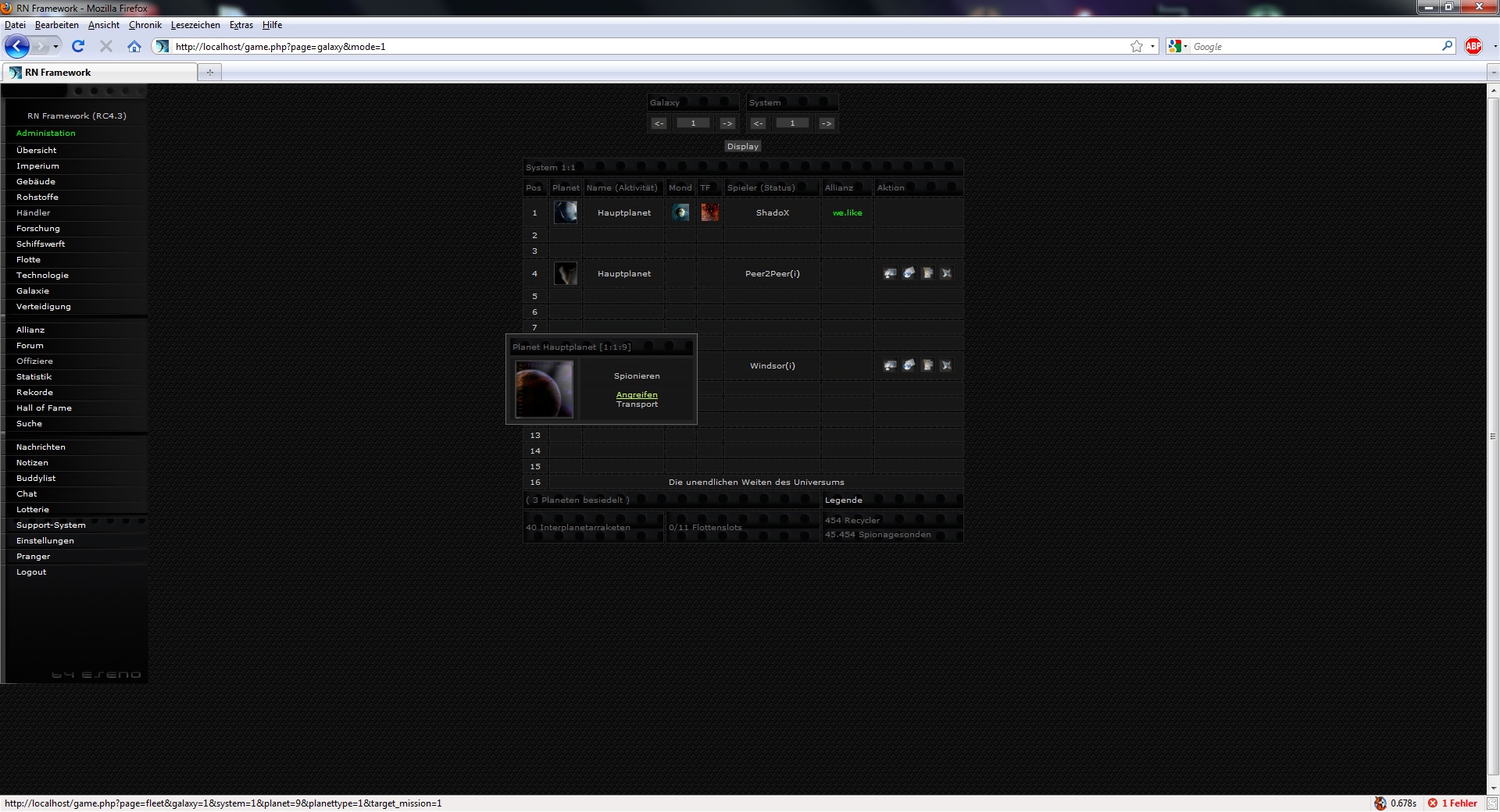This screenshot has height=812, width=1500.
Task: Click player name Windsor(i)
Action: 773,365
